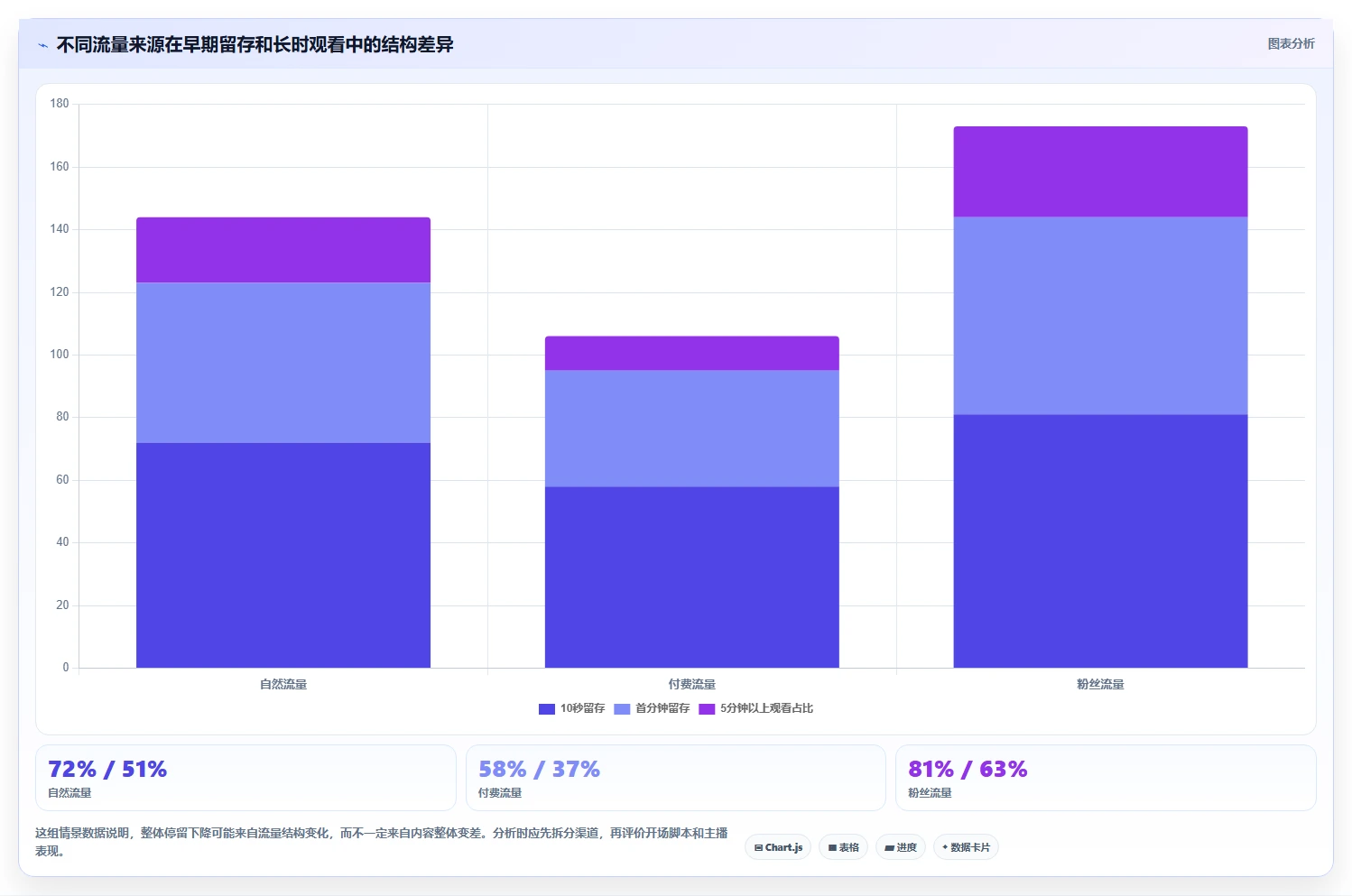Viewport: 1352px width, 896px height.
Task: Click the 180 y-axis tick label
Action: (60, 104)
